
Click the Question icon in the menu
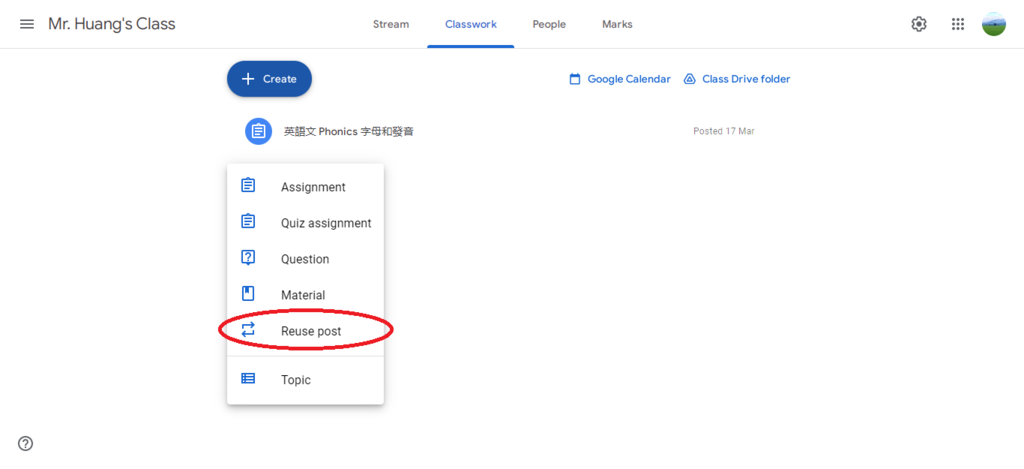(248, 258)
